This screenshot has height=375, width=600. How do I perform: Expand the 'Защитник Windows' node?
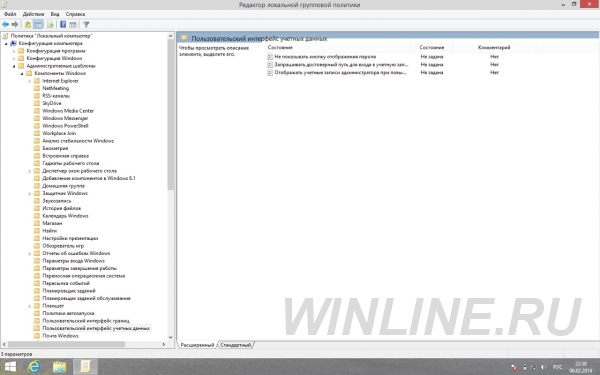[x=29, y=194]
